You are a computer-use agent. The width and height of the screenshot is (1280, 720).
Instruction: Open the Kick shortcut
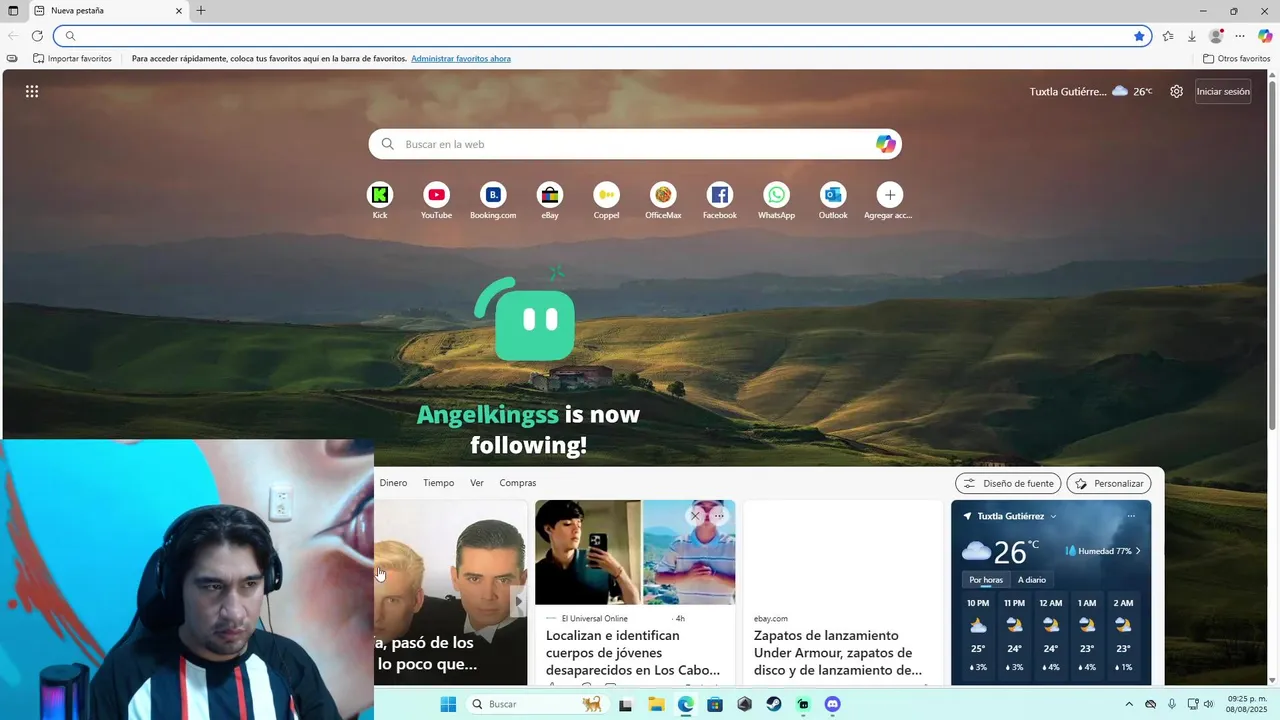pyautogui.click(x=380, y=195)
